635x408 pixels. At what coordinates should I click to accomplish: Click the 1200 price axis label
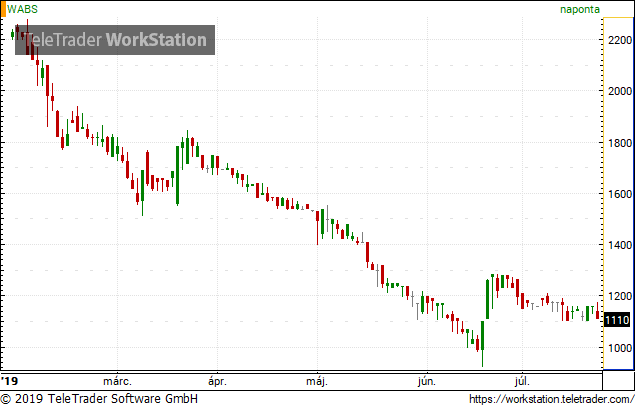point(620,296)
